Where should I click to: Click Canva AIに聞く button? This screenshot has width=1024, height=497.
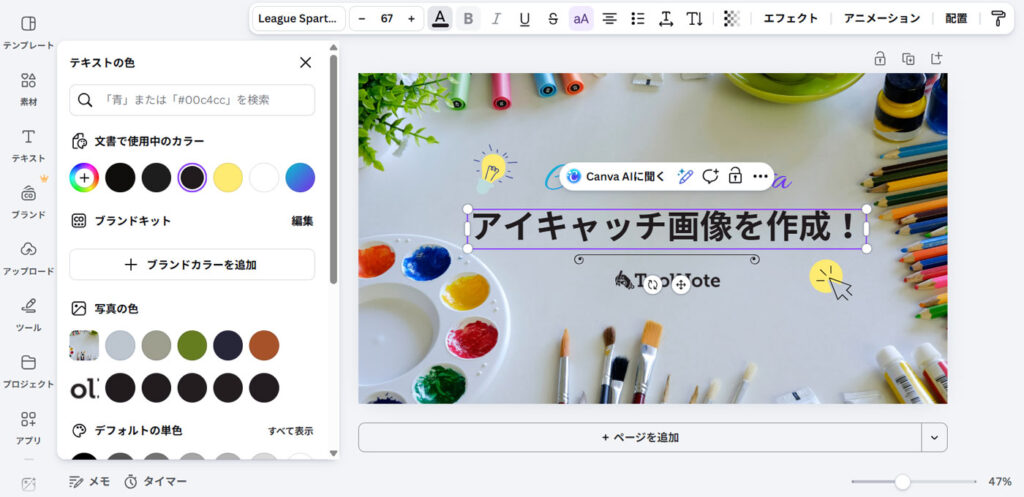coord(616,176)
